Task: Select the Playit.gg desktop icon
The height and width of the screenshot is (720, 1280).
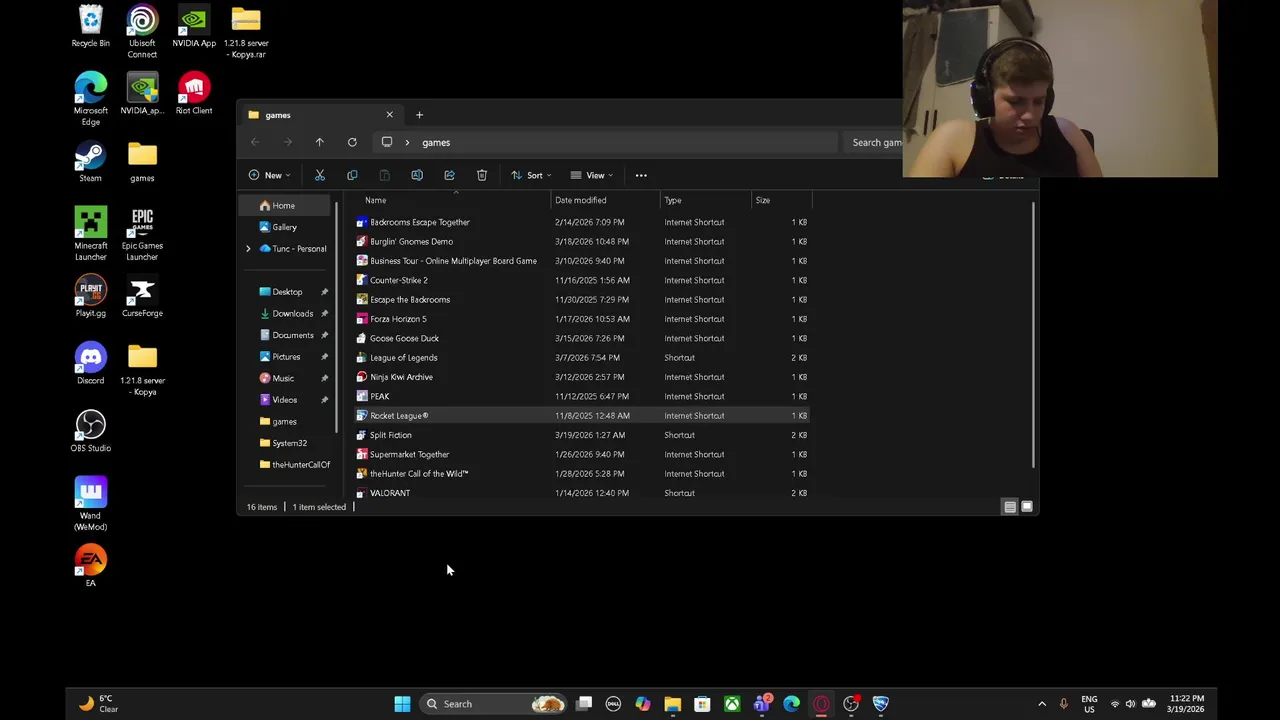Action: point(90,297)
